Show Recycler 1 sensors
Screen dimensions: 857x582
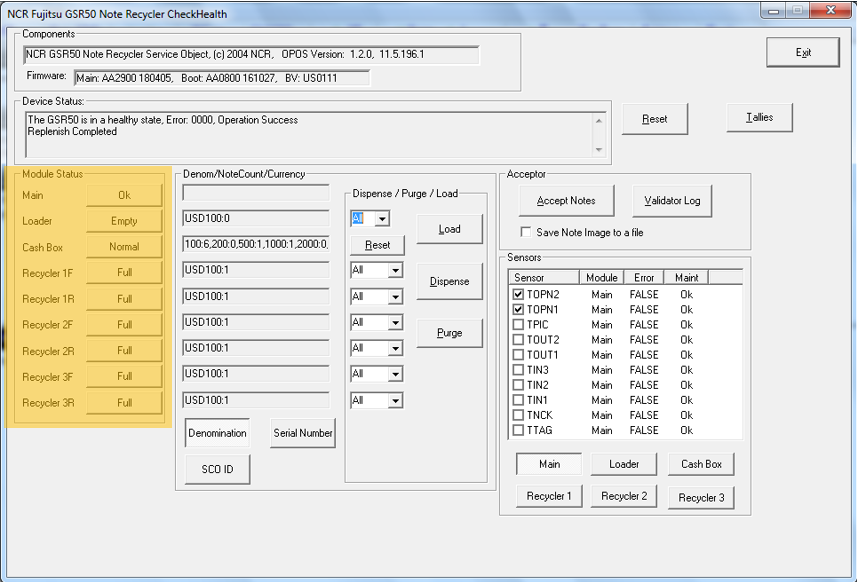(x=549, y=496)
